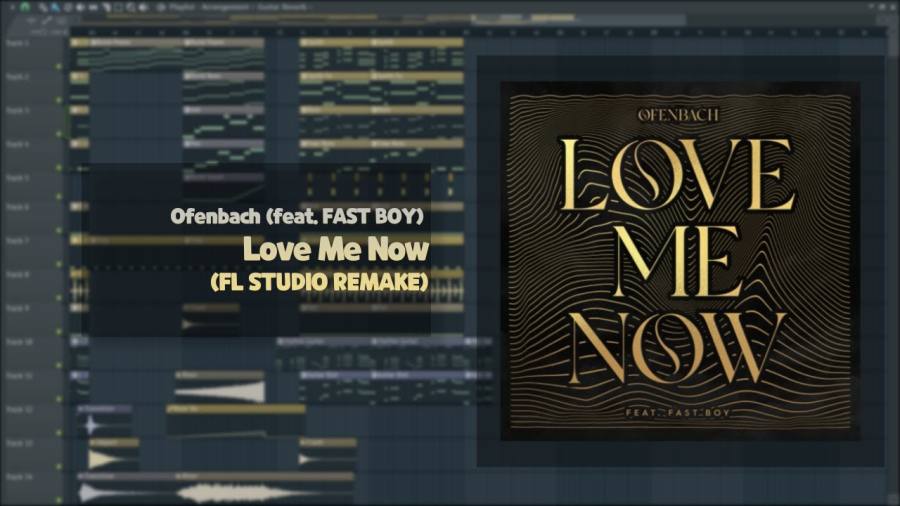Mute Track 12 using its green LED
900x506 pixels.
(x=59, y=433)
